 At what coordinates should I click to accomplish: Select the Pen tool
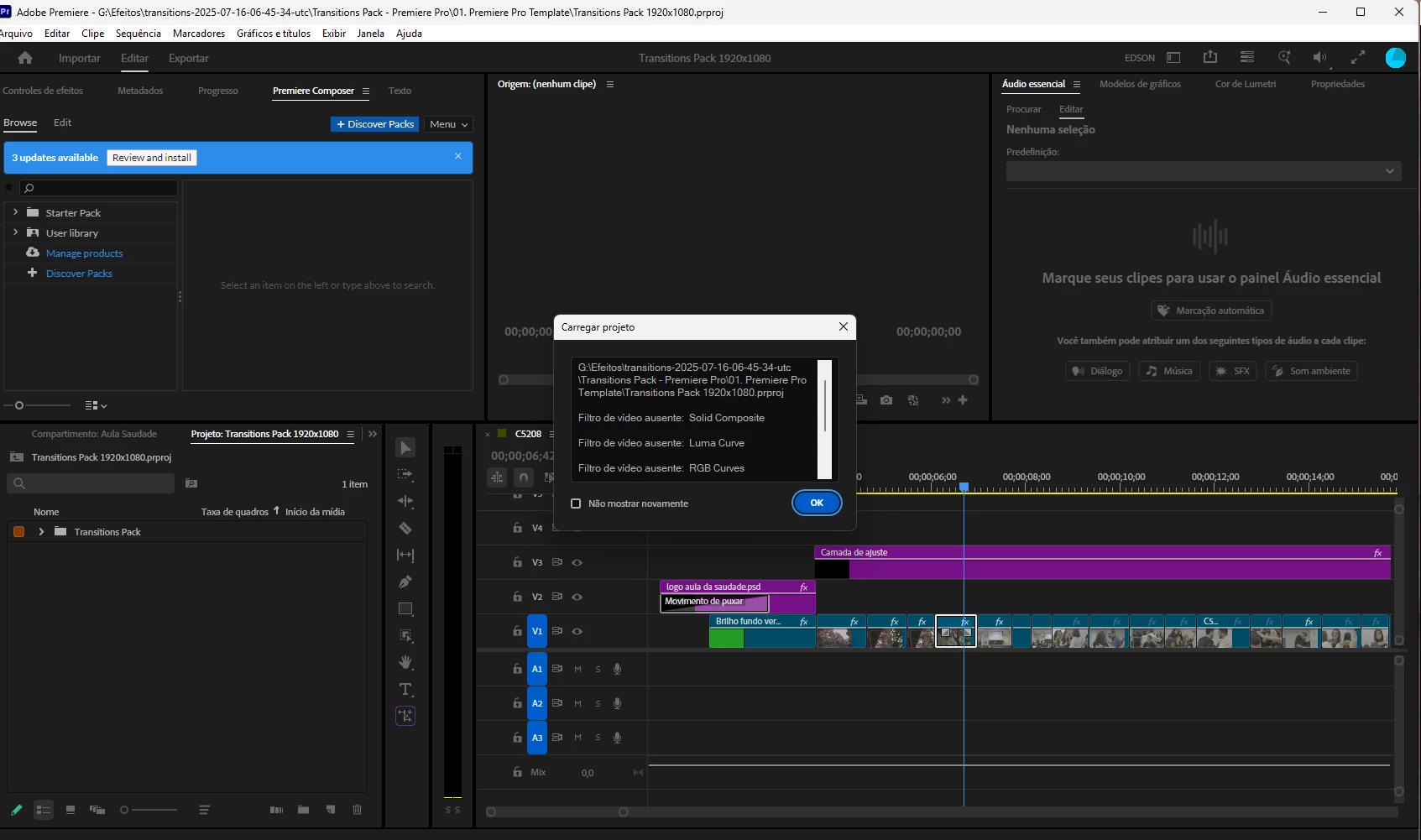coord(405,582)
